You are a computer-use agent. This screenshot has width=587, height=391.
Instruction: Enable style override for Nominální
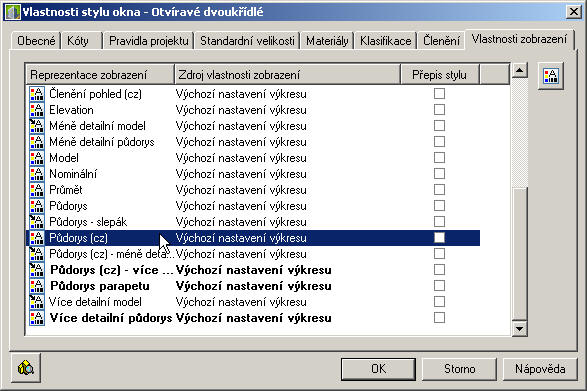pyautogui.click(x=439, y=174)
